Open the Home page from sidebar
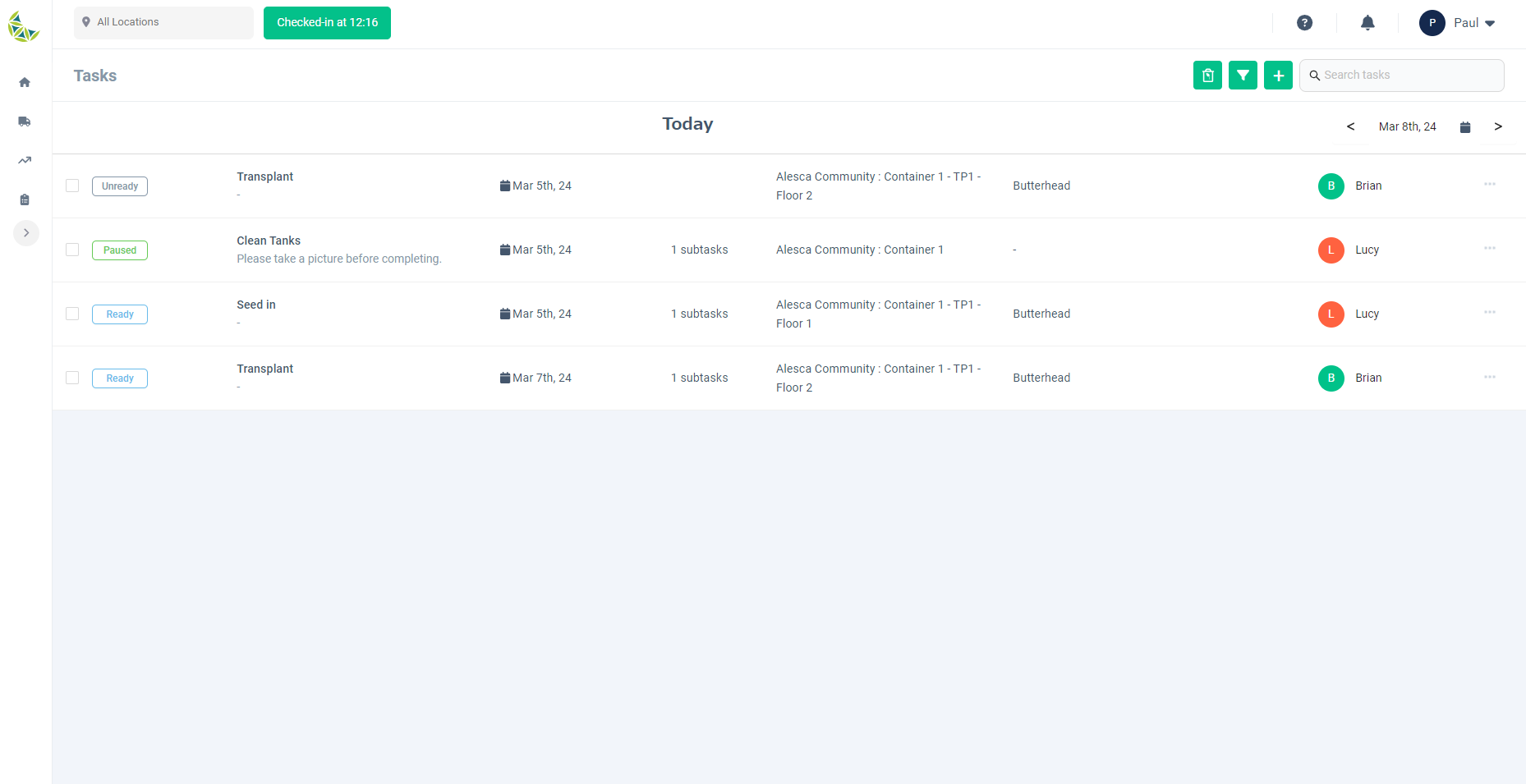1526x784 pixels. [25, 82]
